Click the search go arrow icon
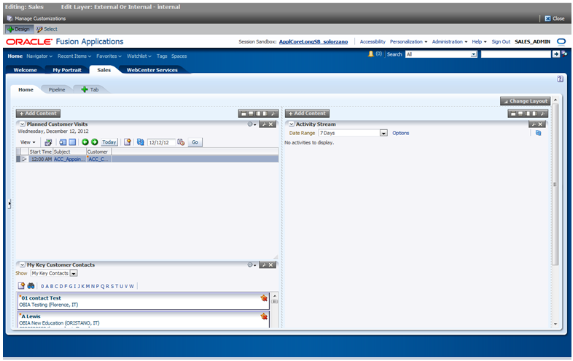Image resolution: width=573 pixels, height=361 pixels. pyautogui.click(x=556, y=54)
